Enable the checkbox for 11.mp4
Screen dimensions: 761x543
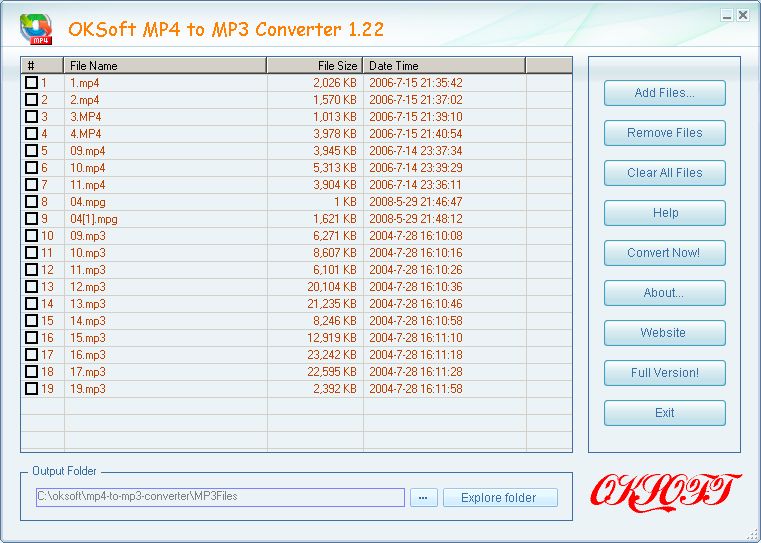click(32, 184)
